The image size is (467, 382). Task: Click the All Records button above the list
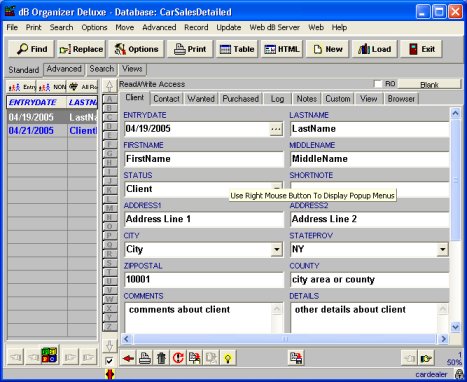82,87
